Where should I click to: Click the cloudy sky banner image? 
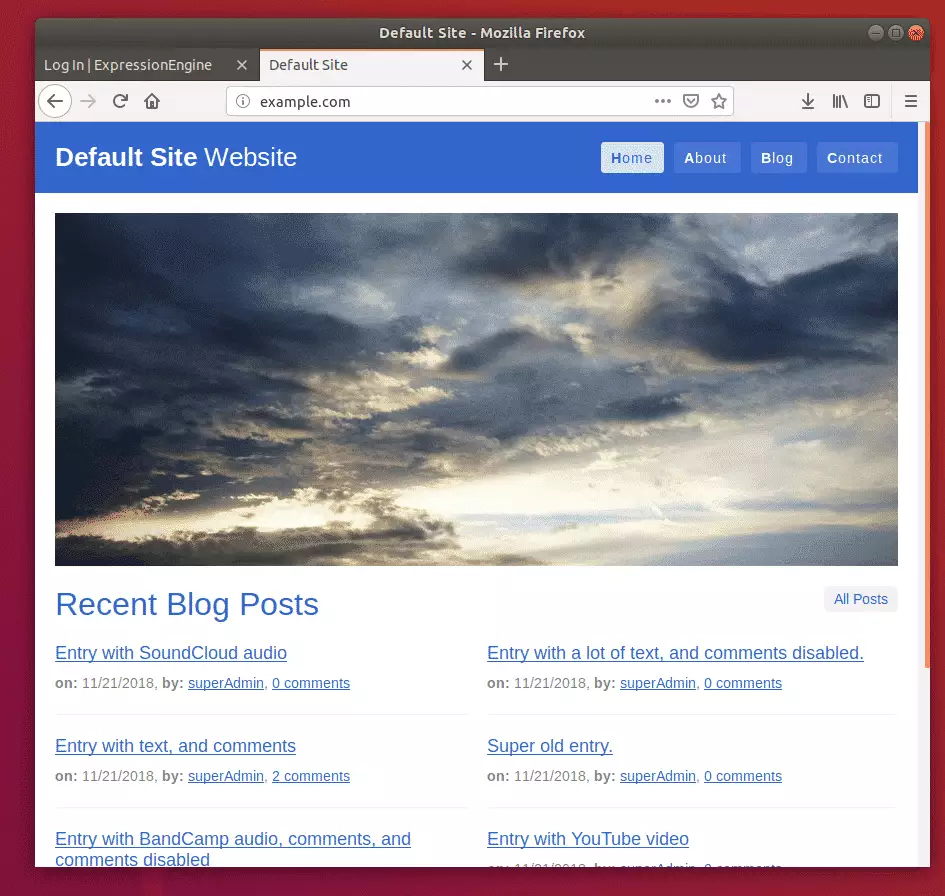[476, 389]
